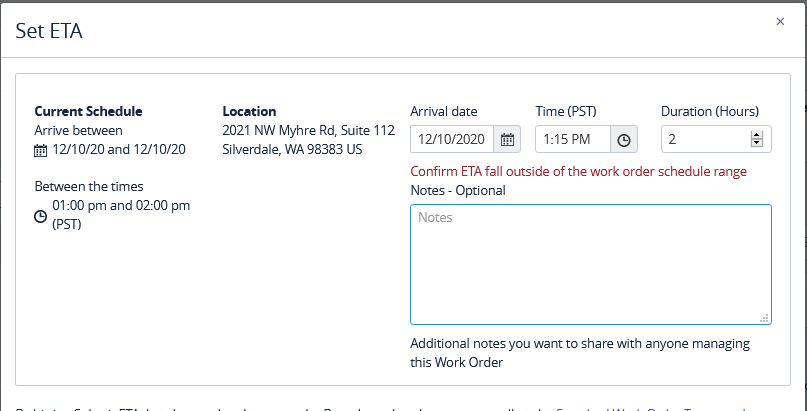Click the Current Schedule heading

pos(89,111)
